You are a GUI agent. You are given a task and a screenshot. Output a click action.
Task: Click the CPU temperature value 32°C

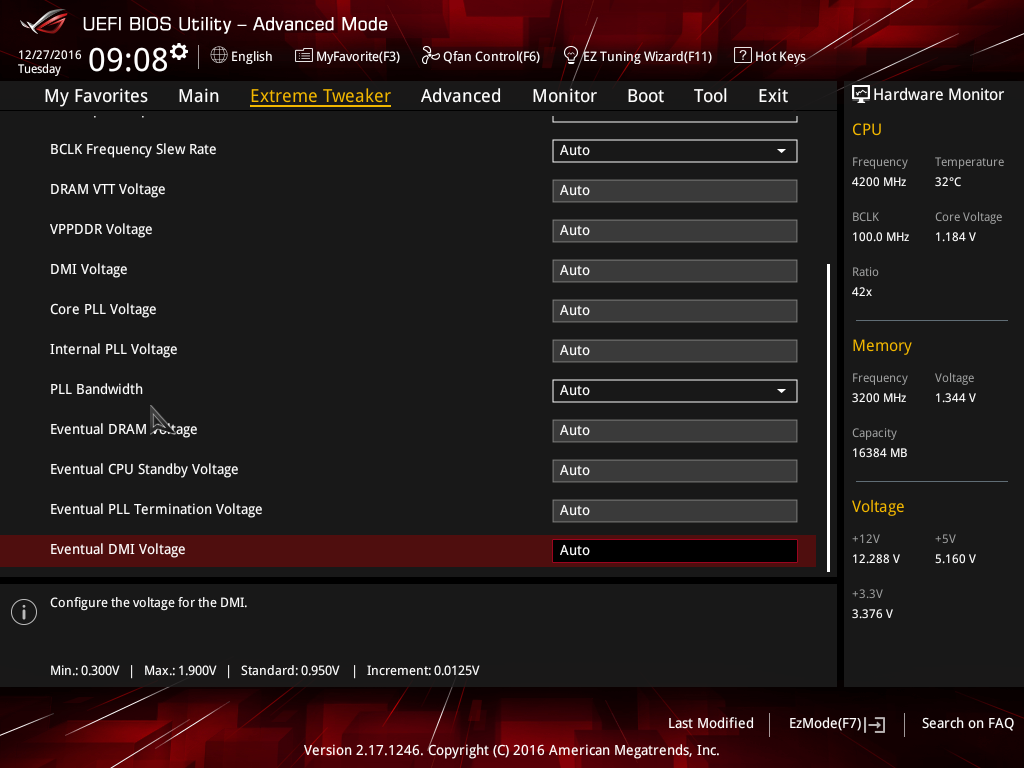coord(948,182)
